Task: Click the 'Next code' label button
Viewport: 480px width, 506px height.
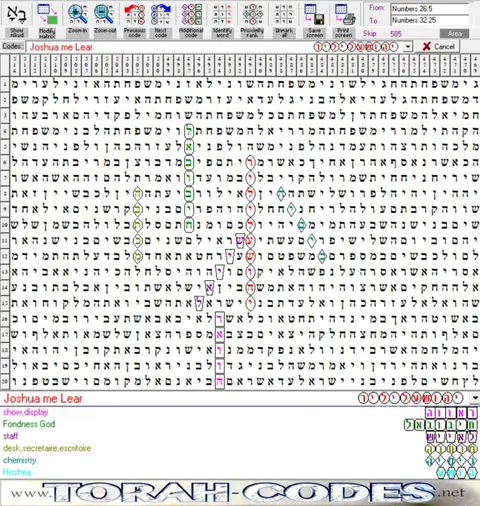Action: 161,33
